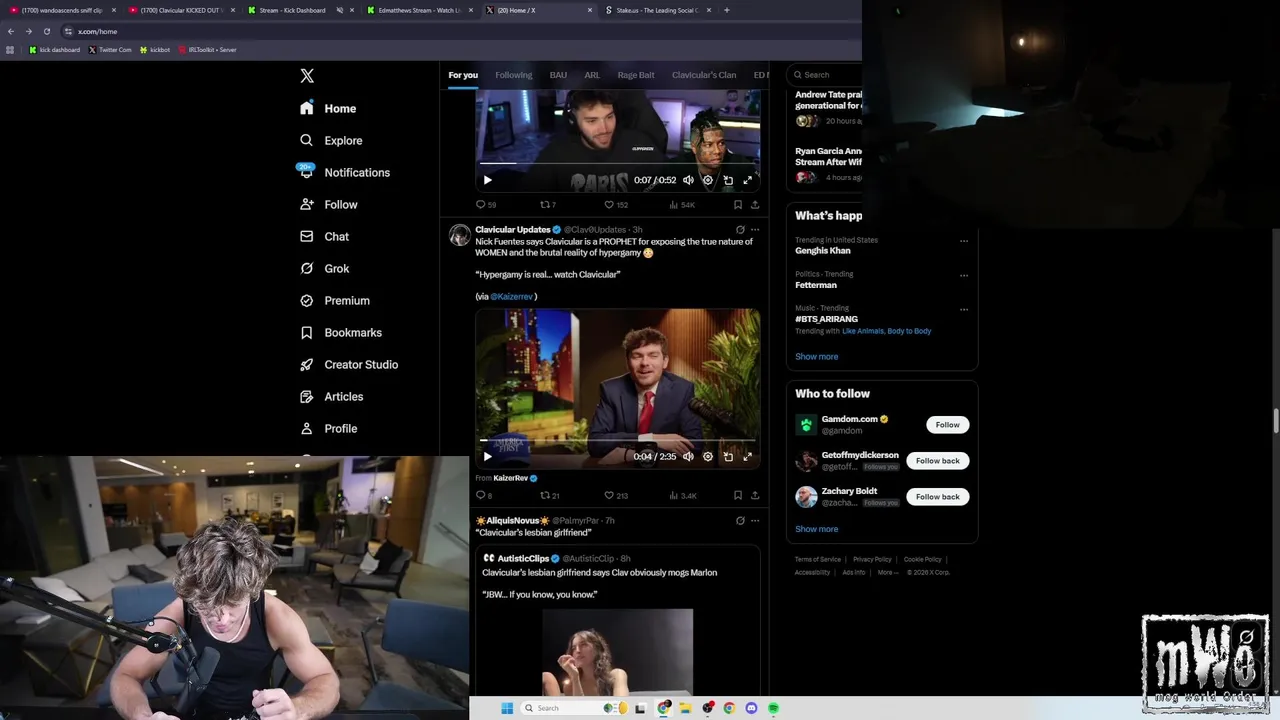Switch to the ARL timeline tab
Viewport: 1280px width, 720px height.
(x=592, y=75)
